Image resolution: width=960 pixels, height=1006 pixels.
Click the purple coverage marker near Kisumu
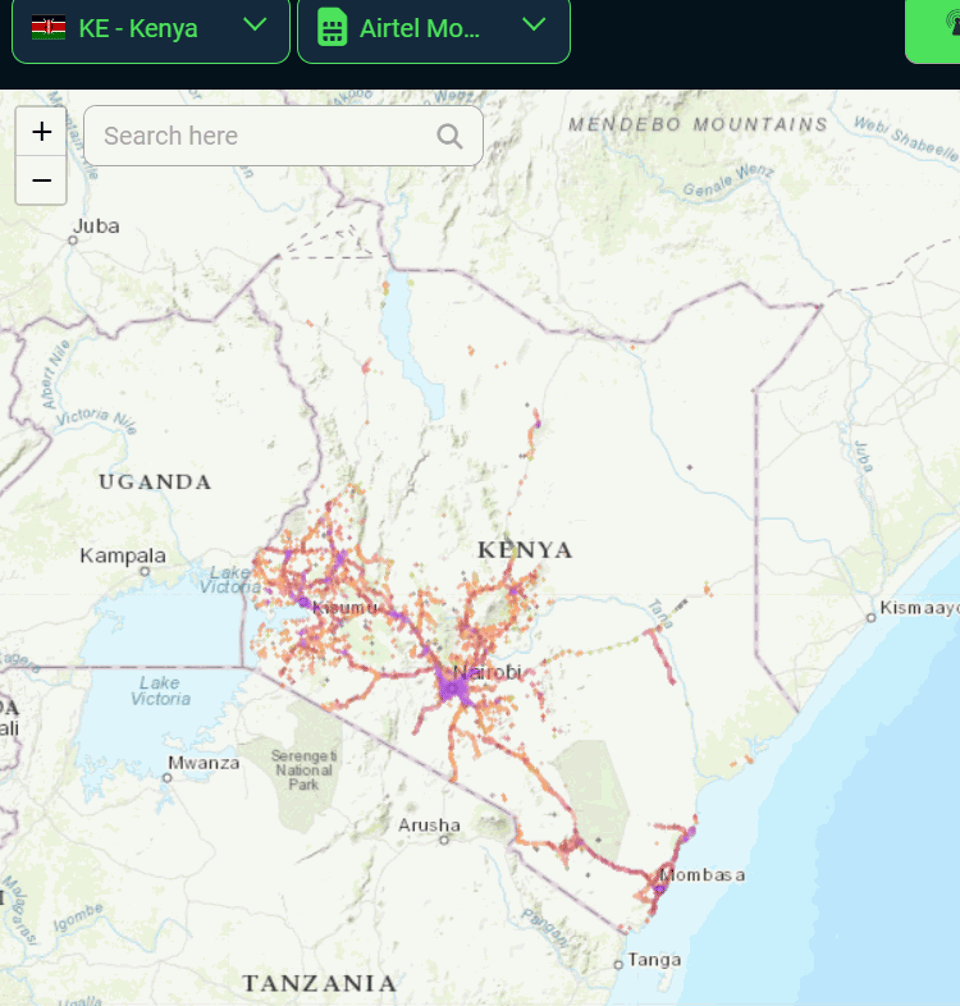pyautogui.click(x=303, y=602)
